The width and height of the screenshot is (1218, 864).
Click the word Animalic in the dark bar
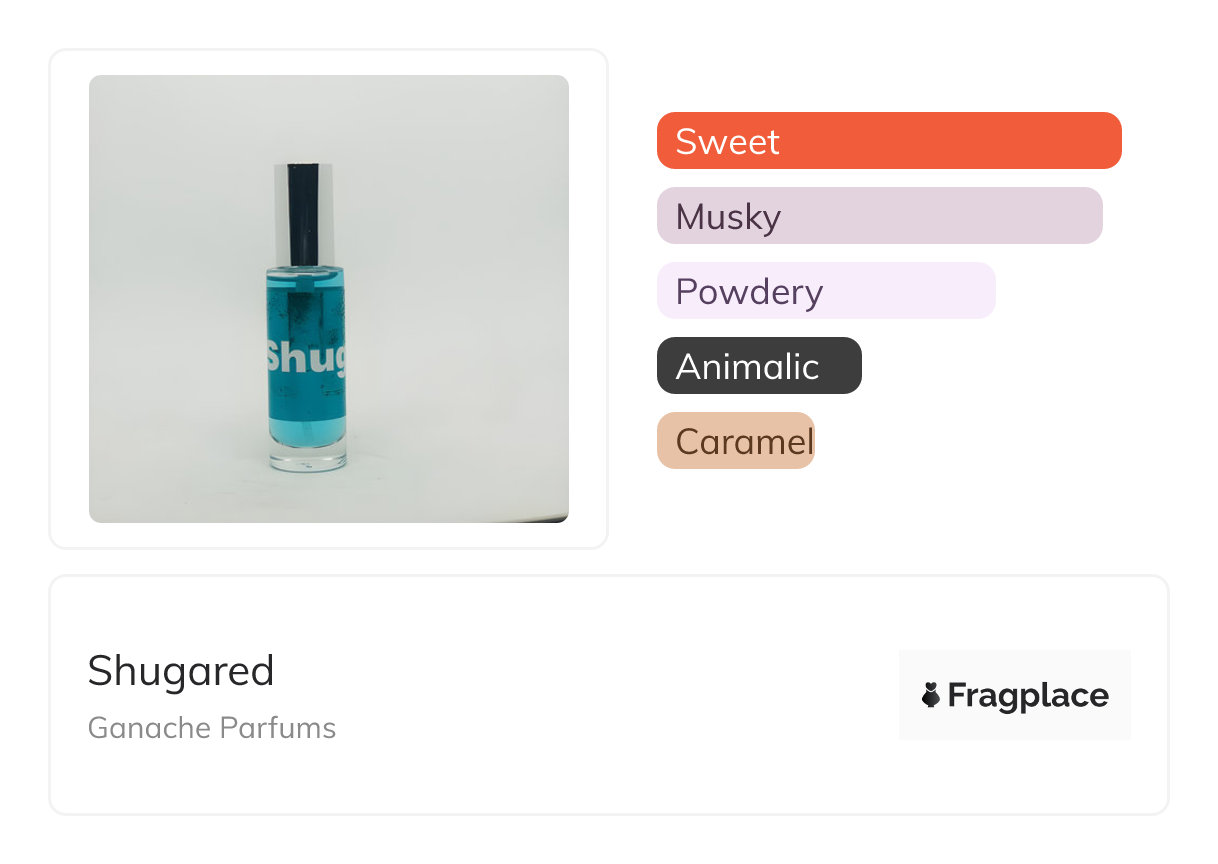pos(747,367)
